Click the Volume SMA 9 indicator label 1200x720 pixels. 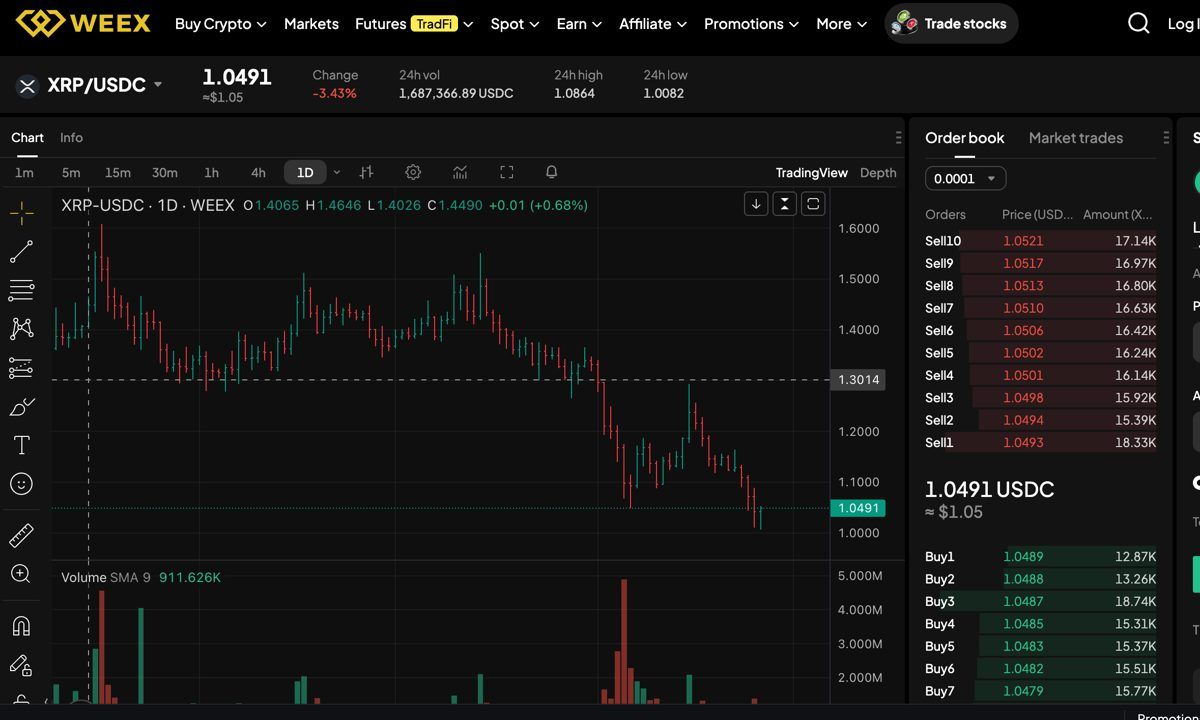pos(105,578)
